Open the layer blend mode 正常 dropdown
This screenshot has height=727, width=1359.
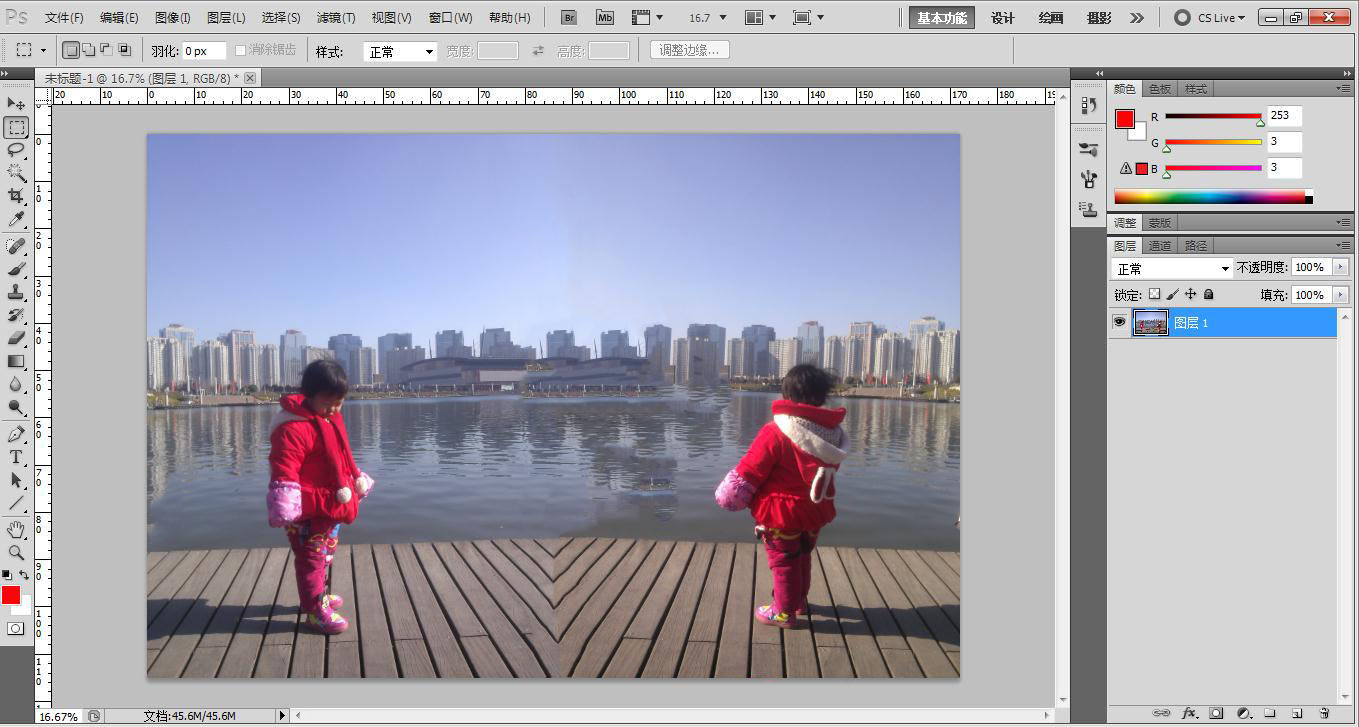pyautogui.click(x=1172, y=269)
